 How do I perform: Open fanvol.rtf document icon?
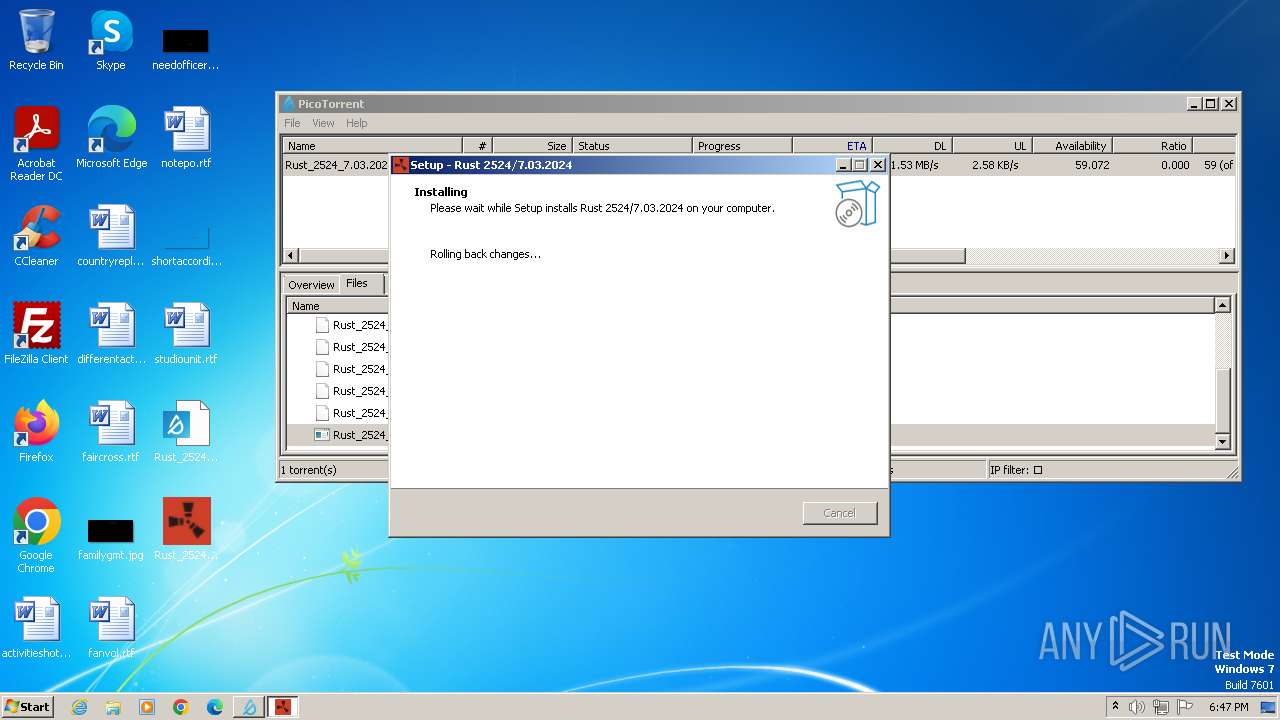click(111, 628)
